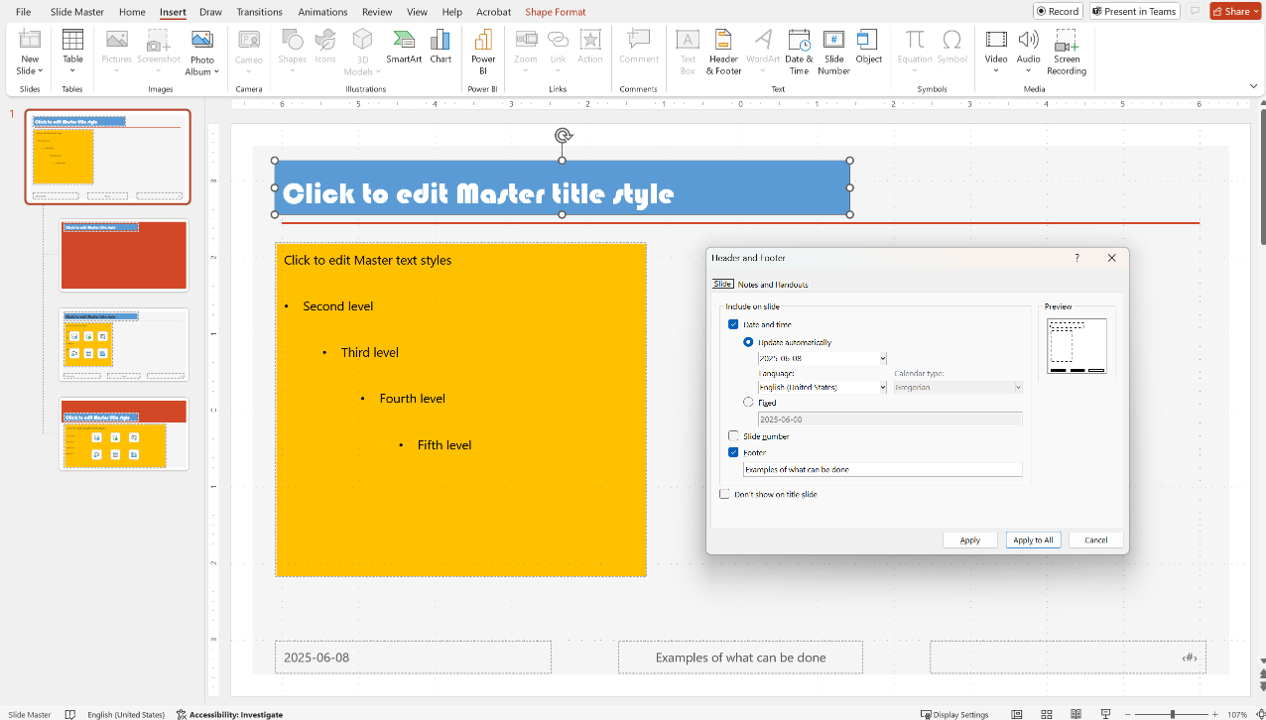The image size is (1266, 720).
Task: Expand the Language dropdown in dialog
Action: coord(882,387)
